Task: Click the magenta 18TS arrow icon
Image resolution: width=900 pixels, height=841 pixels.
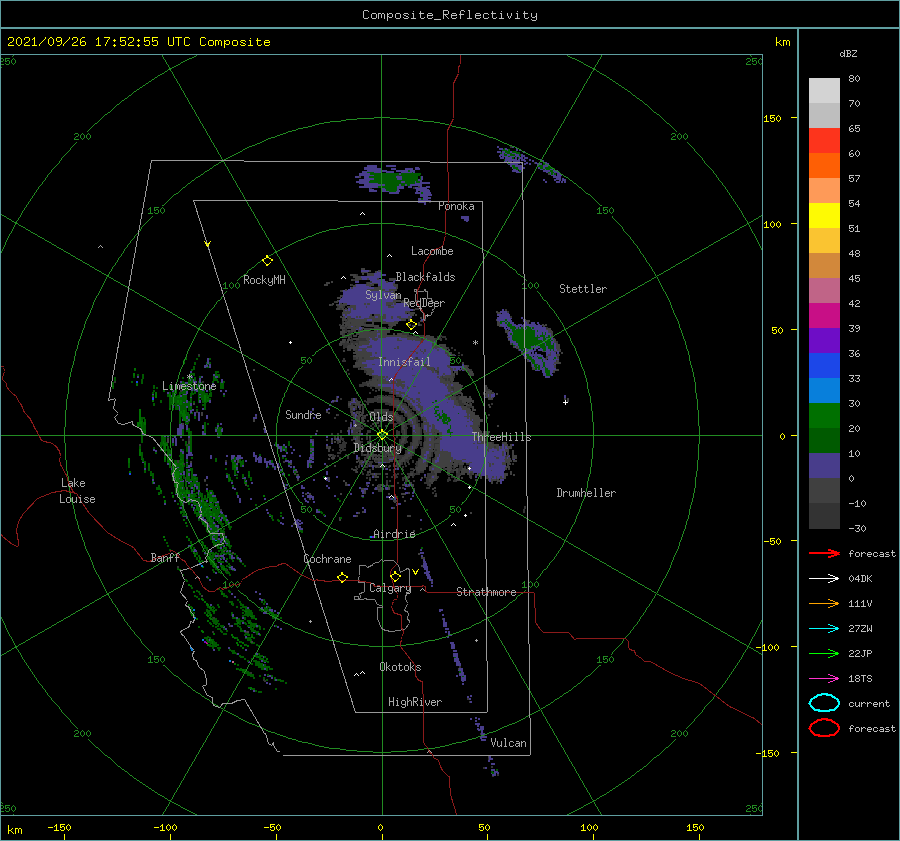Action: point(824,679)
